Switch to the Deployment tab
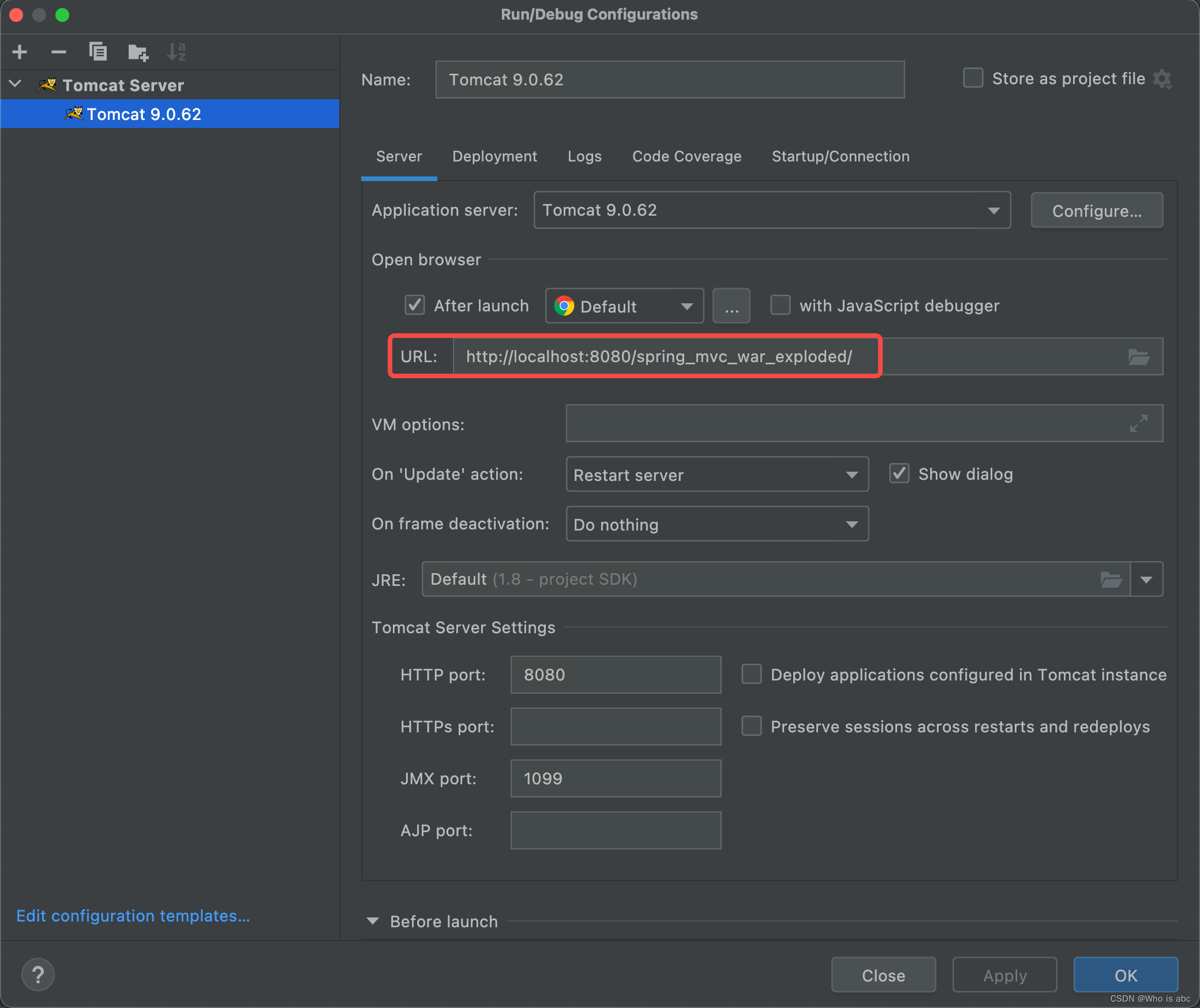Image resolution: width=1200 pixels, height=1008 pixels. tap(494, 156)
